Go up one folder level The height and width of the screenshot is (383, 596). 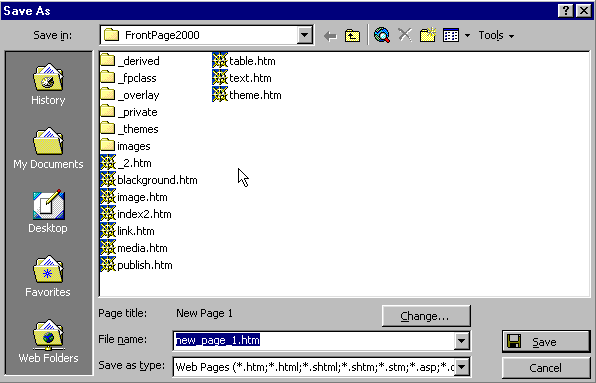point(352,36)
